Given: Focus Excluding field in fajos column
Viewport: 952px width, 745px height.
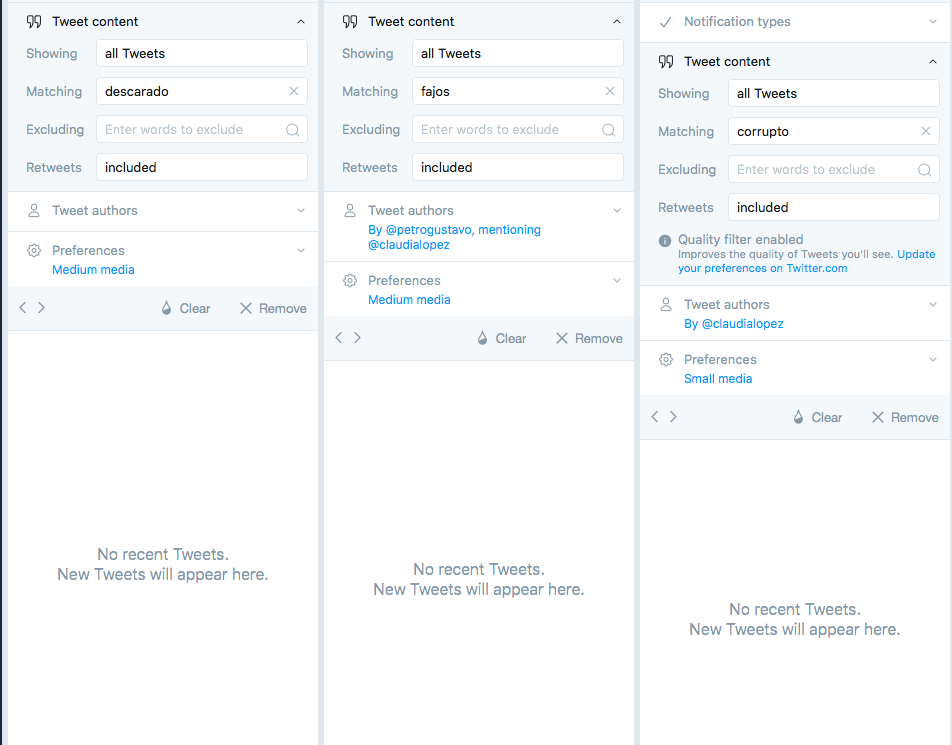Looking at the screenshot, I should coord(518,129).
